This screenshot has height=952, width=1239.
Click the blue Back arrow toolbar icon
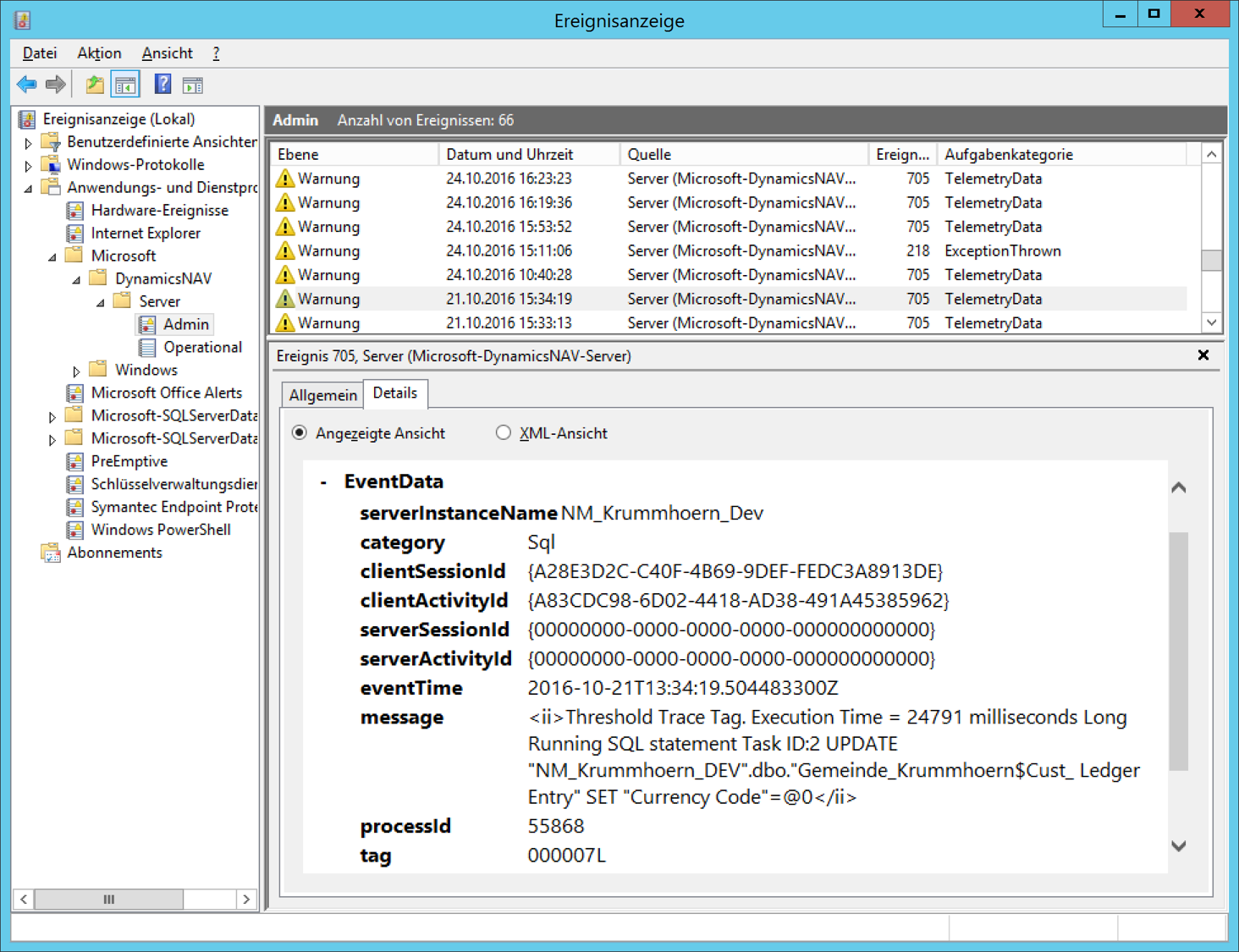pyautogui.click(x=26, y=85)
